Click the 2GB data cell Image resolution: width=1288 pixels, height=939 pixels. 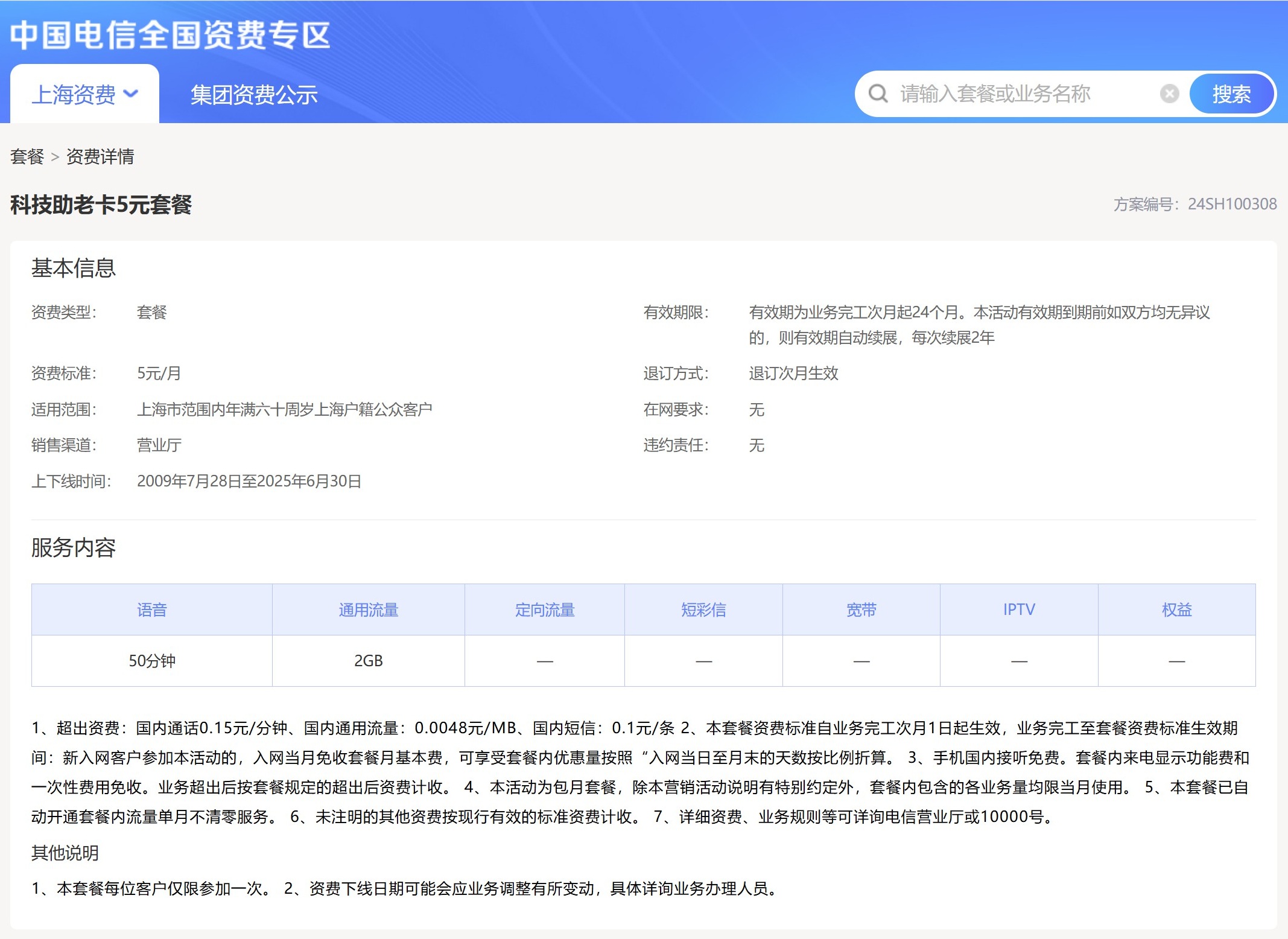[369, 661]
